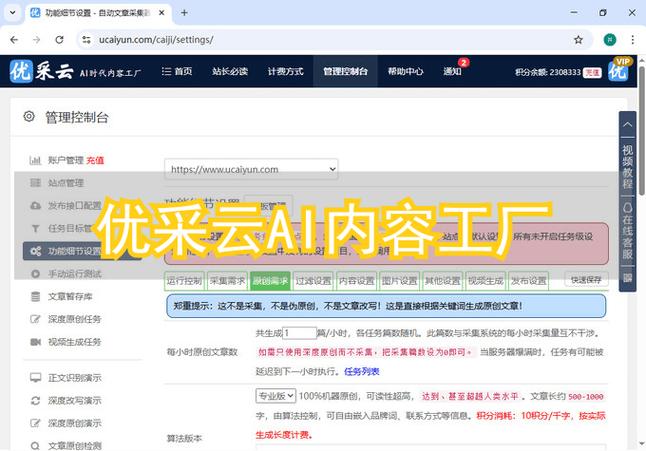646x451 pixels.
Task: Switch to 视频生成 tab
Action: coord(485,281)
